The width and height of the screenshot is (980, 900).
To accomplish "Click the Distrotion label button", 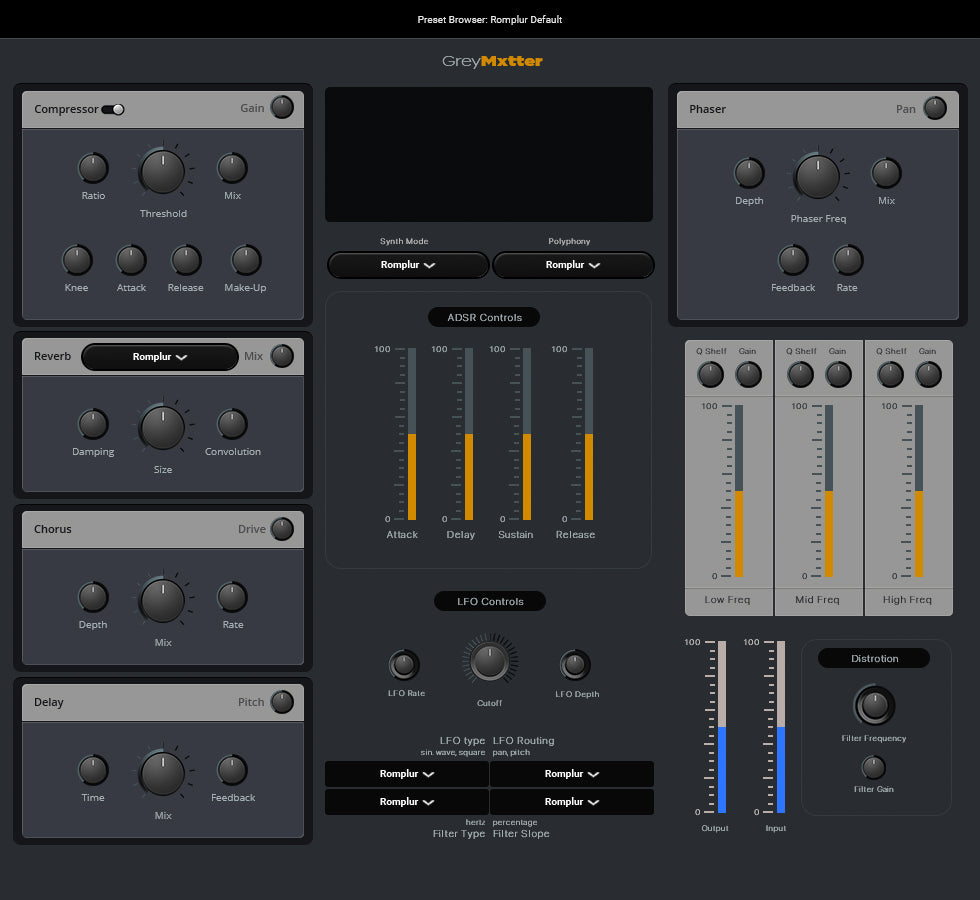I will pyautogui.click(x=874, y=658).
